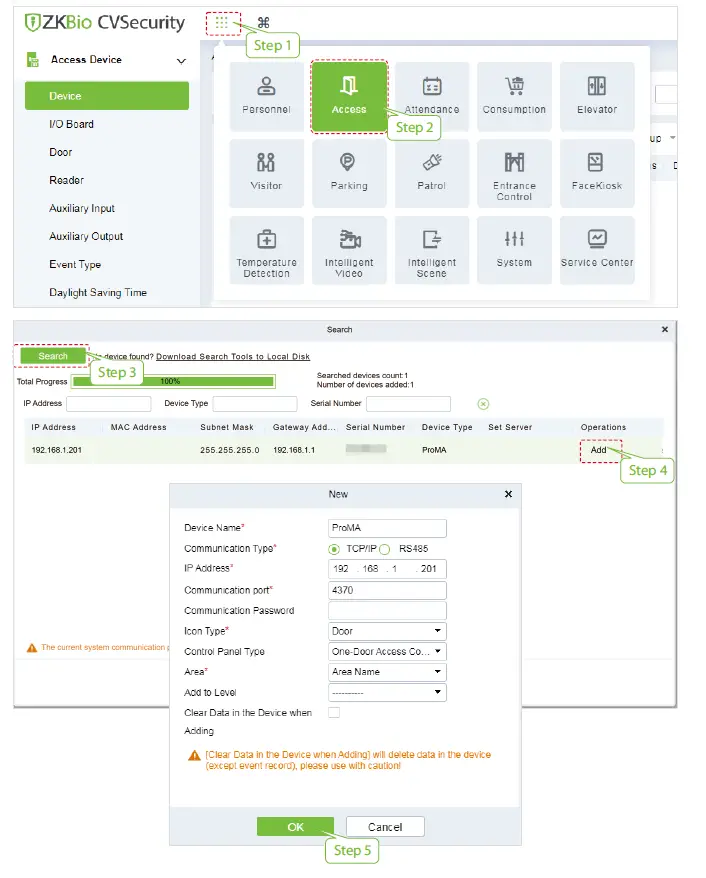Click the Device Type filter field
706x878 pixels.
coord(255,404)
